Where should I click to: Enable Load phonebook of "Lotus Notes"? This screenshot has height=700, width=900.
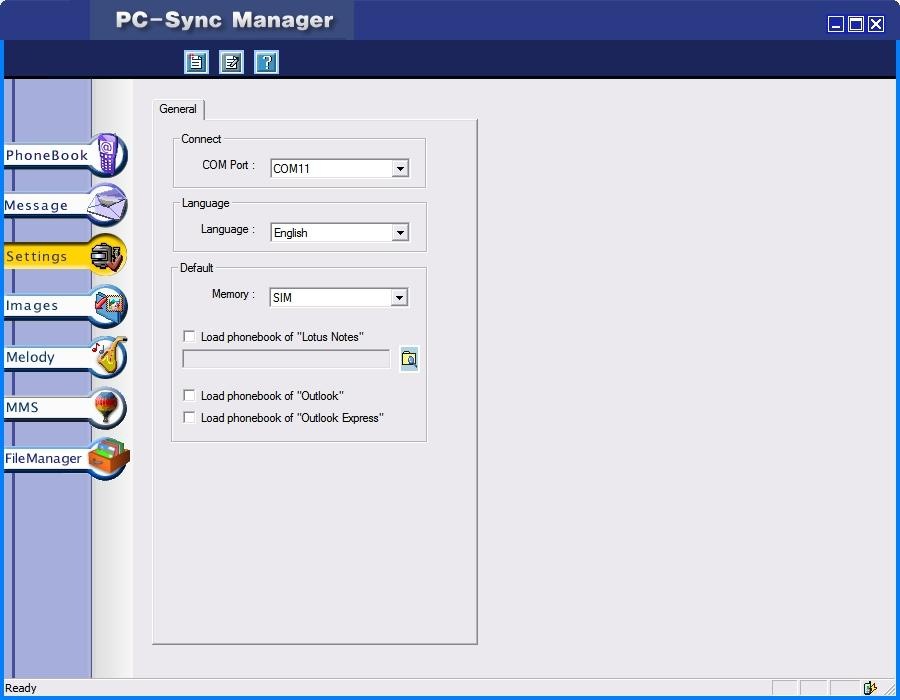[x=189, y=336]
